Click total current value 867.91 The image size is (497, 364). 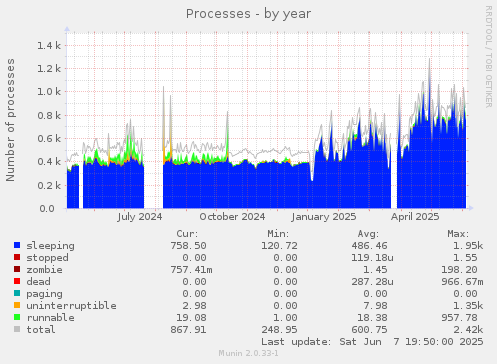point(188,330)
